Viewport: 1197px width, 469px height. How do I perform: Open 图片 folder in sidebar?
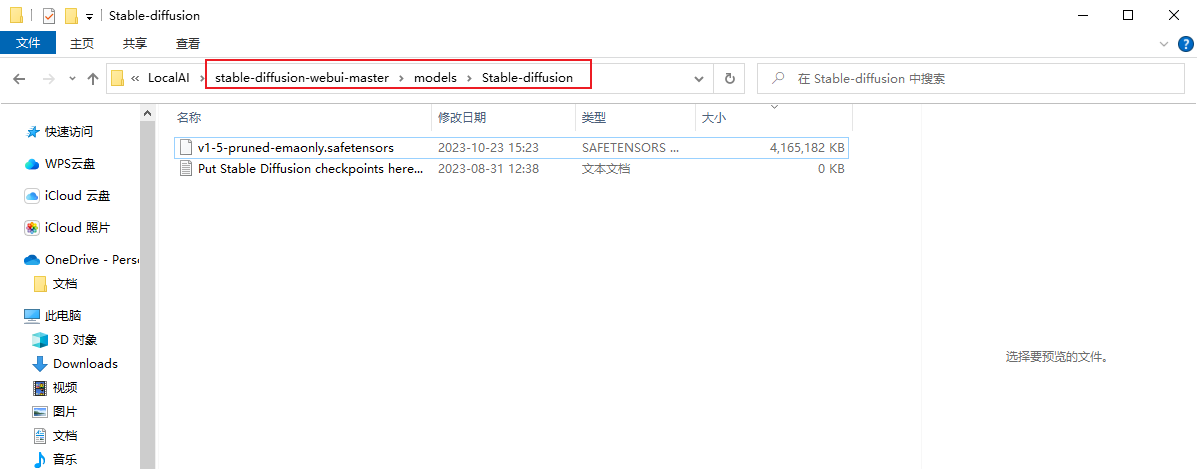65,412
